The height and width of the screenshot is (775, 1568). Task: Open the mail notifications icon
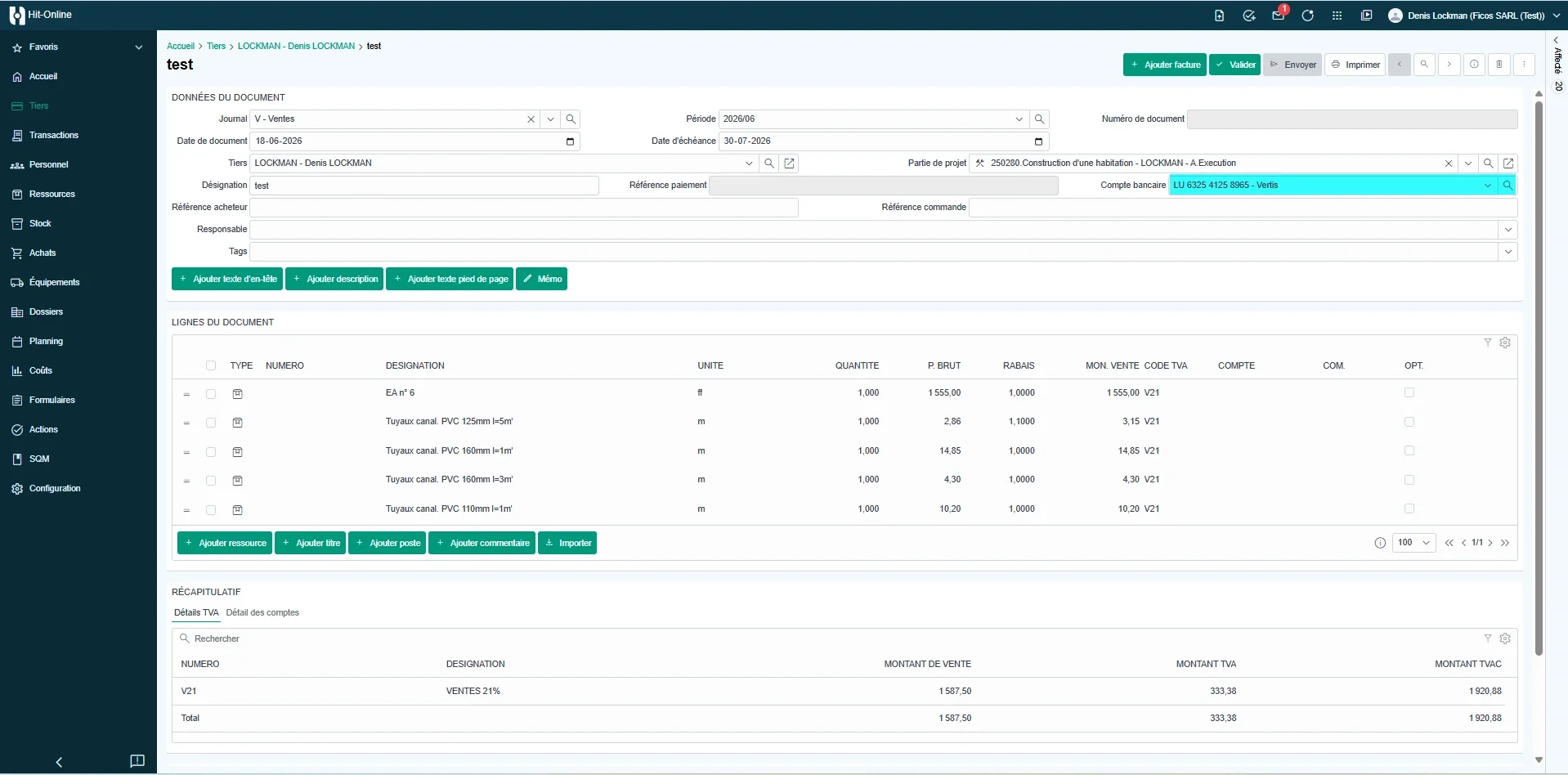click(1279, 16)
